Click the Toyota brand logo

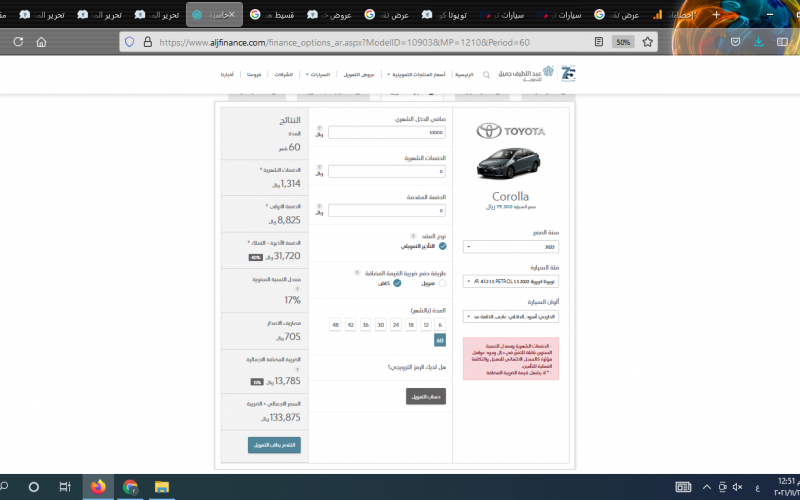pyautogui.click(x=511, y=131)
